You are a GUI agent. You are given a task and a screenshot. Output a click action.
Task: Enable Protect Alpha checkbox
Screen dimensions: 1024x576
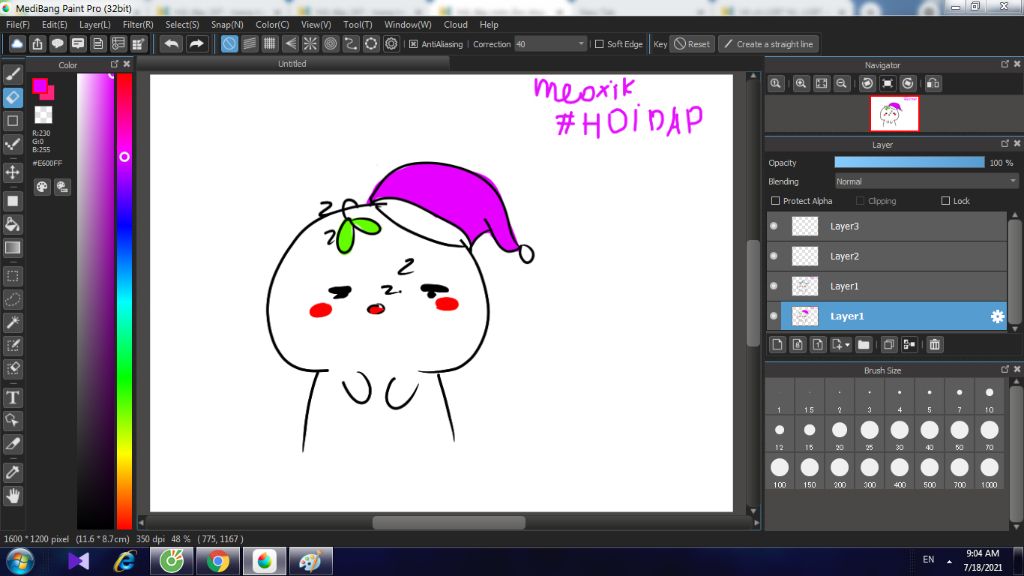pyautogui.click(x=775, y=201)
